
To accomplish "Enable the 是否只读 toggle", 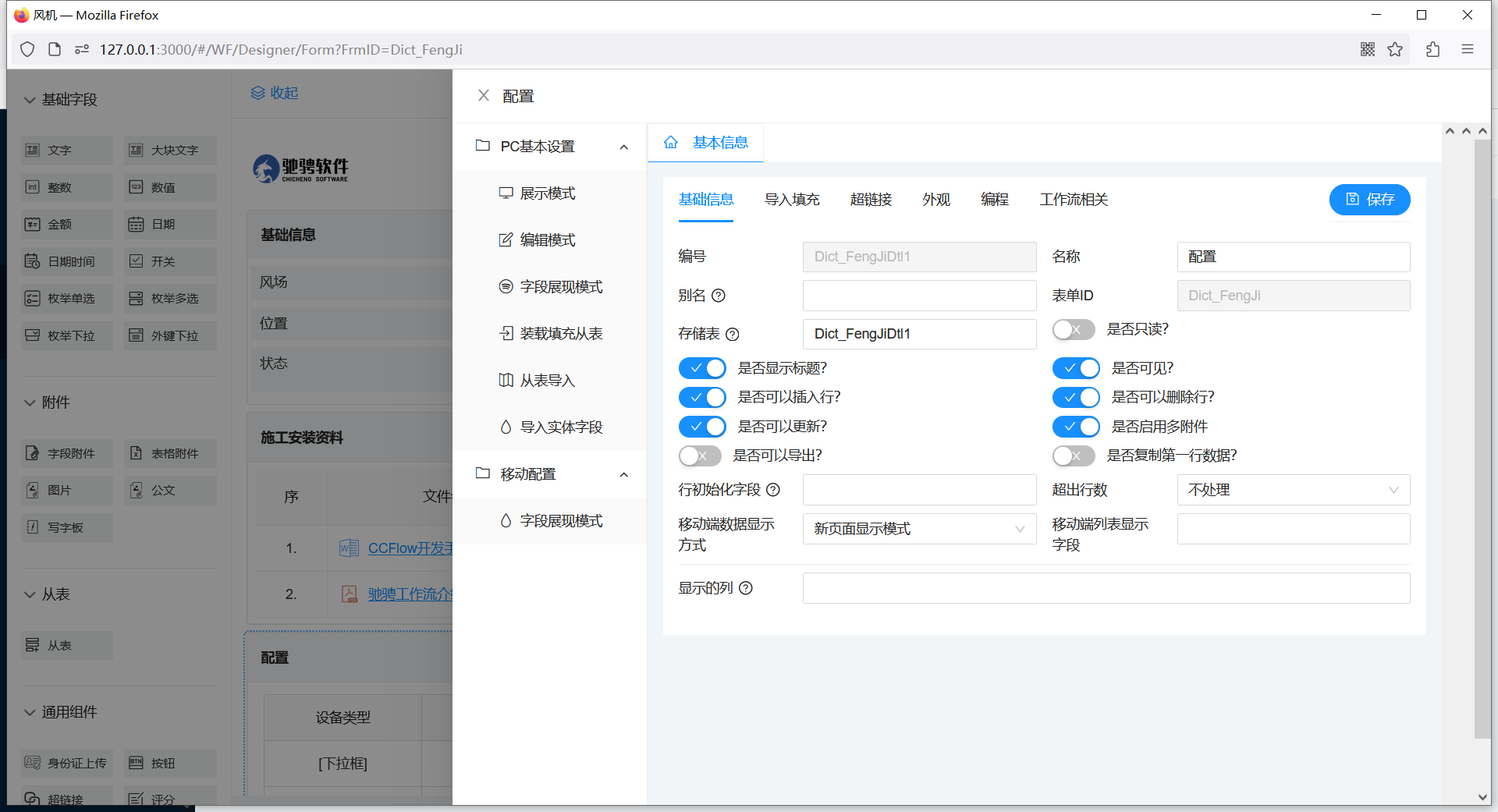I will click(x=1074, y=330).
